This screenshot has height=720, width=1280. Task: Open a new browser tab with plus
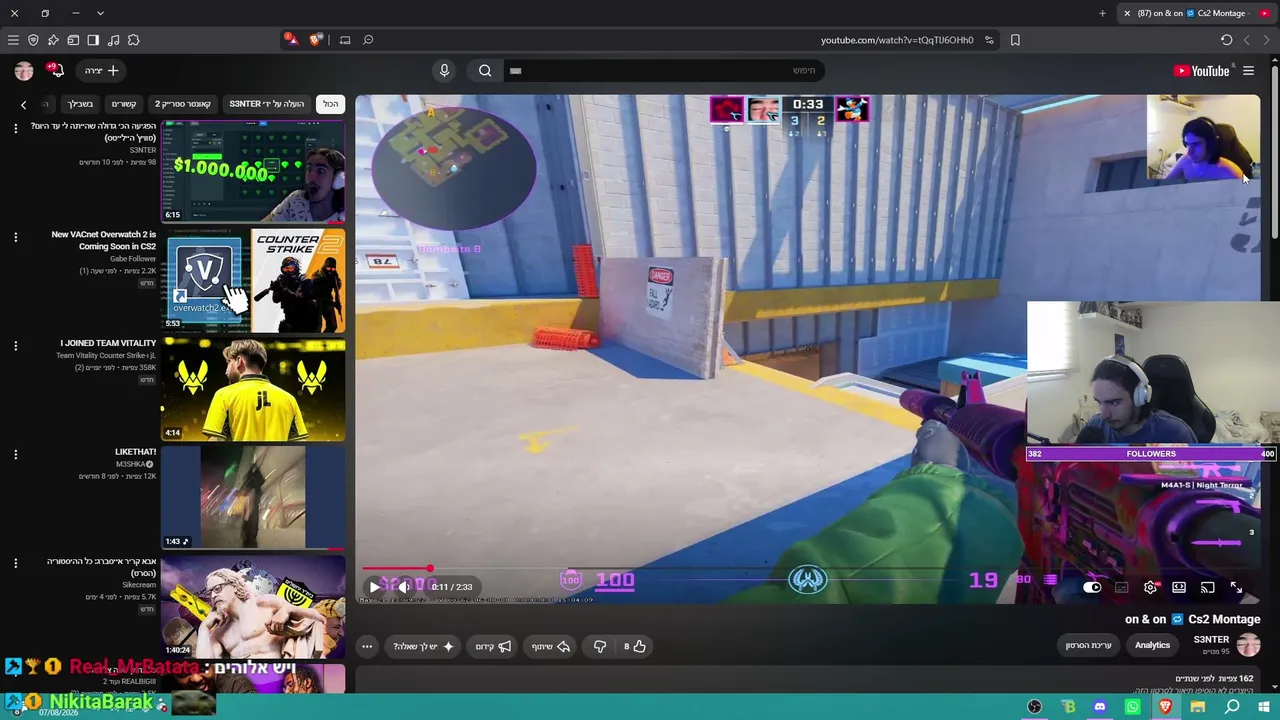(1102, 13)
